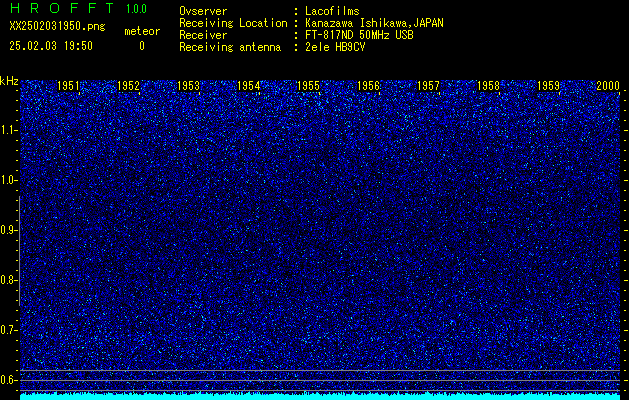The image size is (629, 400).
Task: Click the Ovserver label
Action: pyautogui.click(x=203, y=11)
